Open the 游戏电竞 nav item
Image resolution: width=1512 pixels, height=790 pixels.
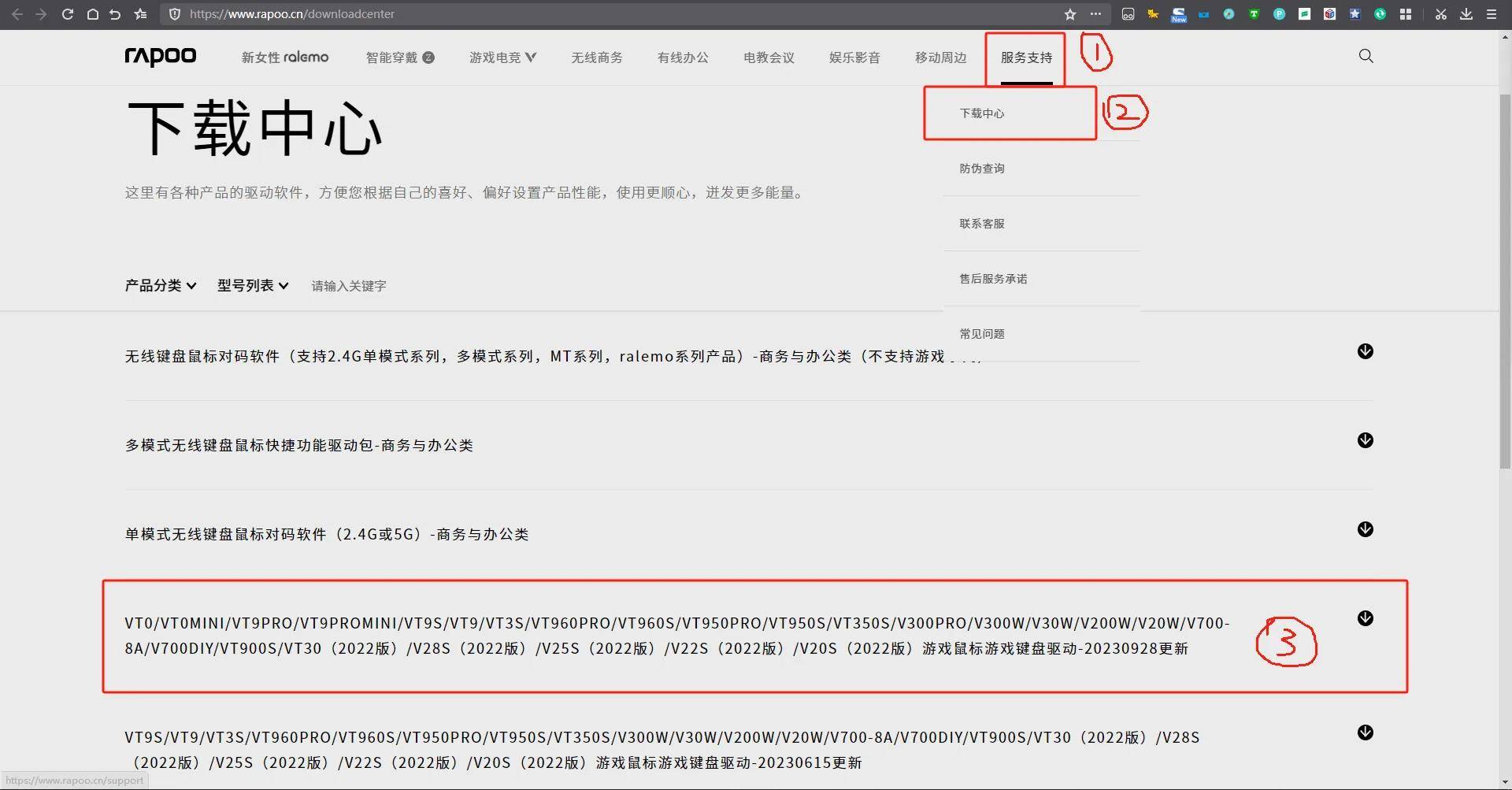tap(502, 57)
